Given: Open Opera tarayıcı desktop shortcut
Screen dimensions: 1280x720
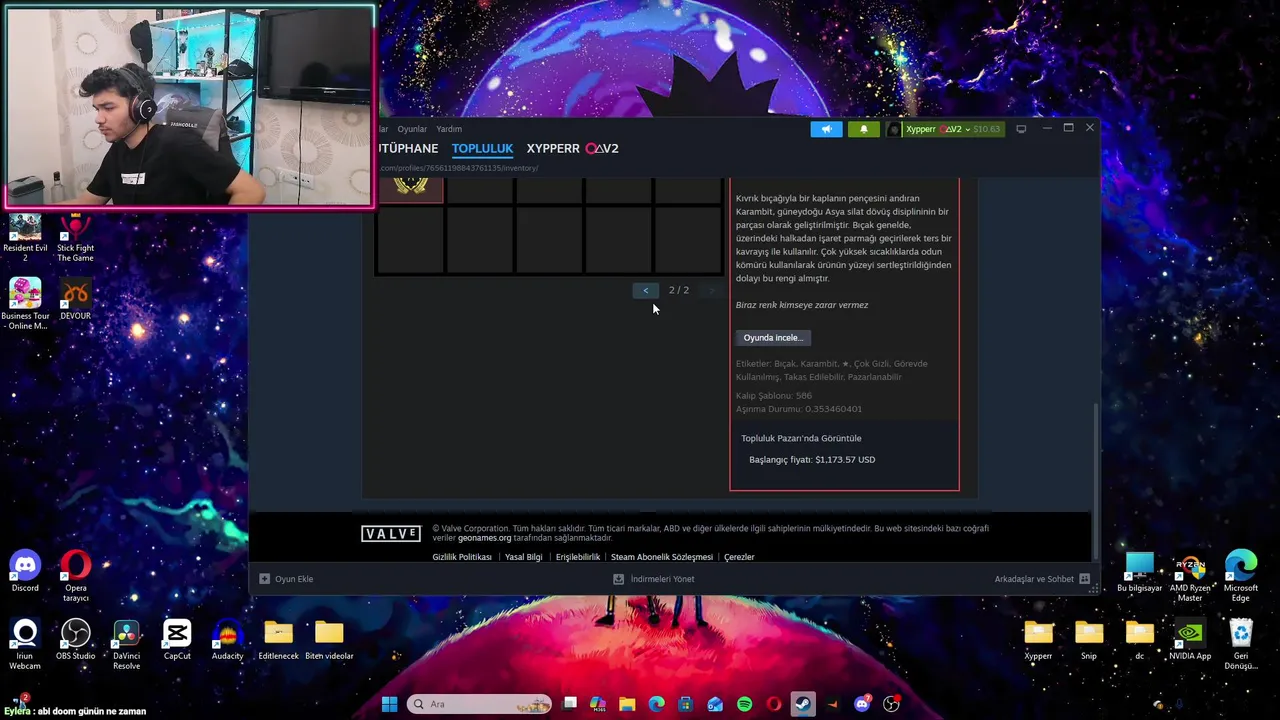Looking at the screenshot, I should click(75, 577).
